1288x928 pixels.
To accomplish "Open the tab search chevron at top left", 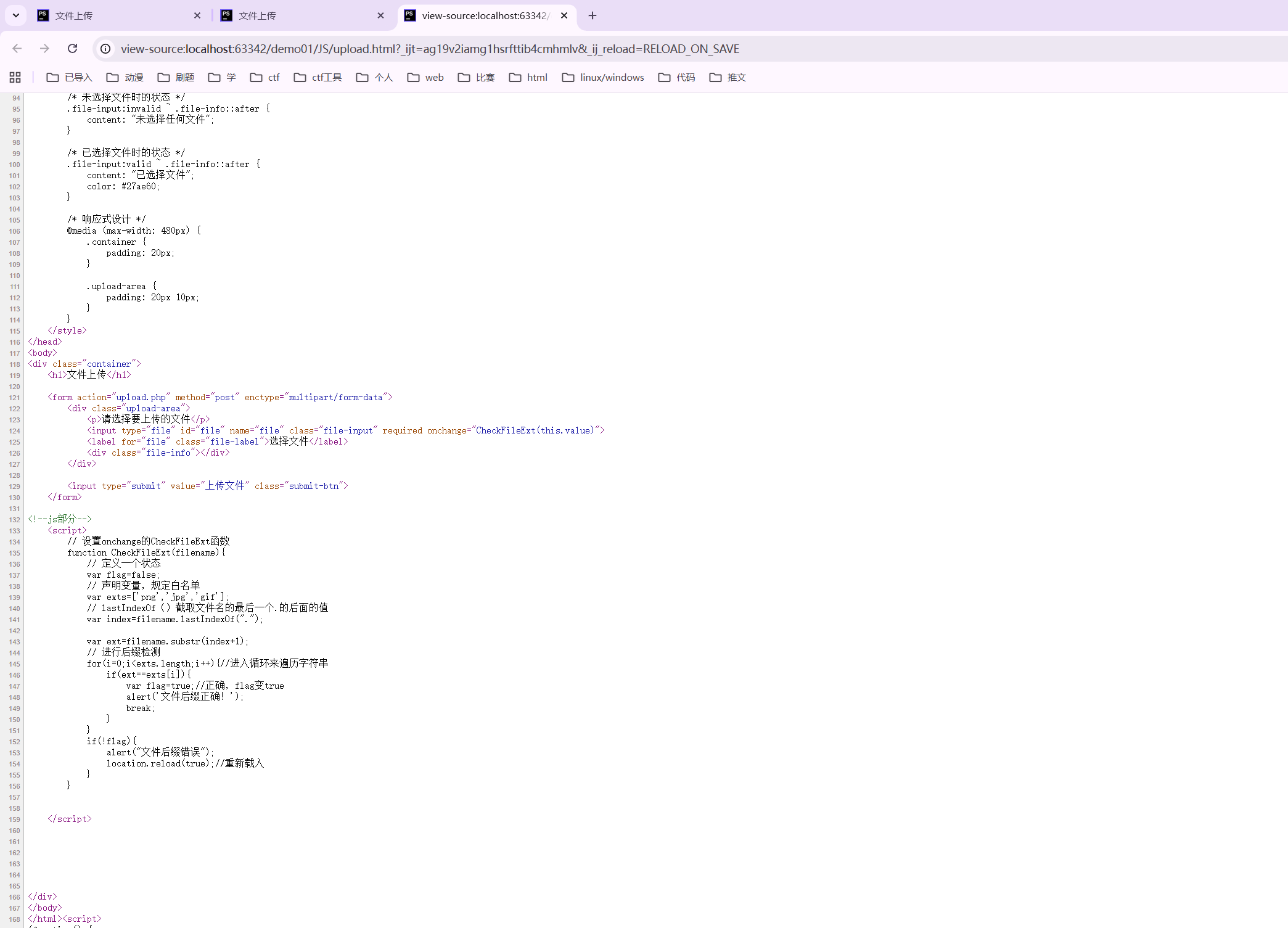I will 15,15.
